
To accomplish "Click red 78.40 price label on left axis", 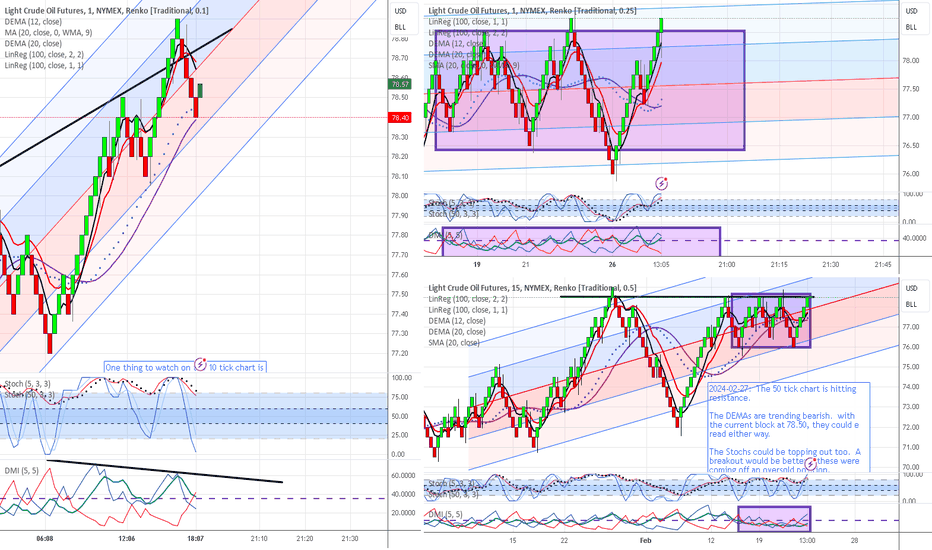I will [x=400, y=118].
